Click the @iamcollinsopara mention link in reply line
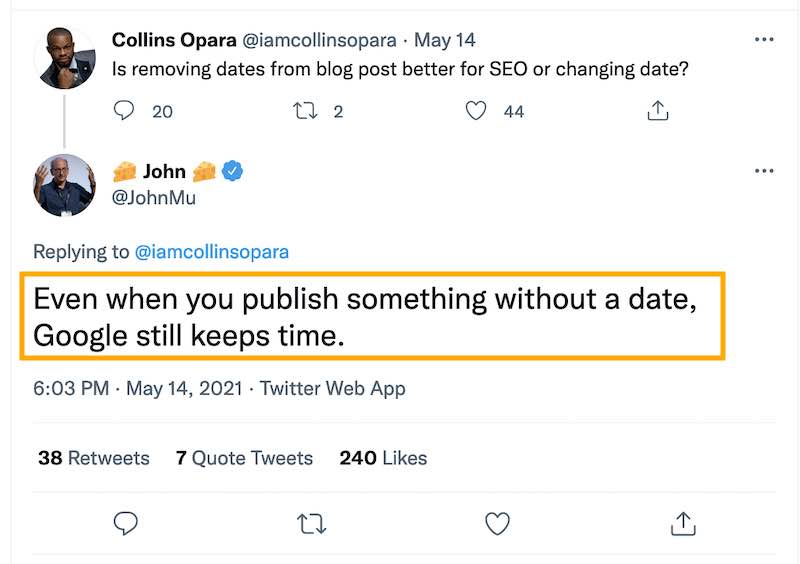 (x=211, y=252)
